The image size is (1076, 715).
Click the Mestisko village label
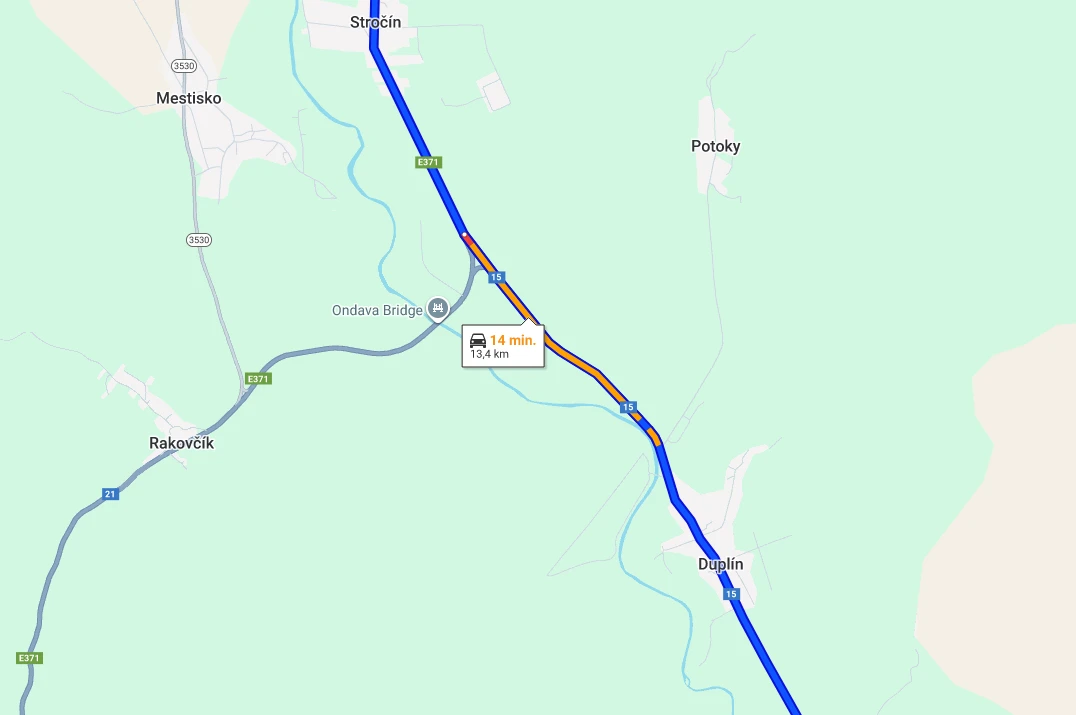(189, 98)
